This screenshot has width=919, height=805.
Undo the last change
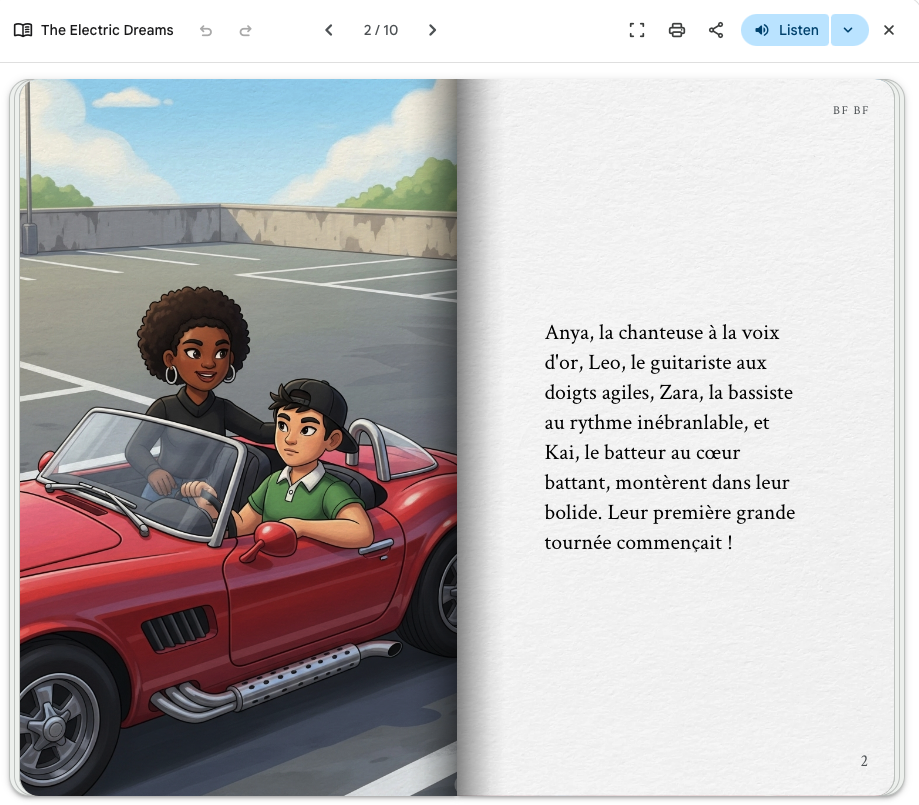click(x=206, y=30)
